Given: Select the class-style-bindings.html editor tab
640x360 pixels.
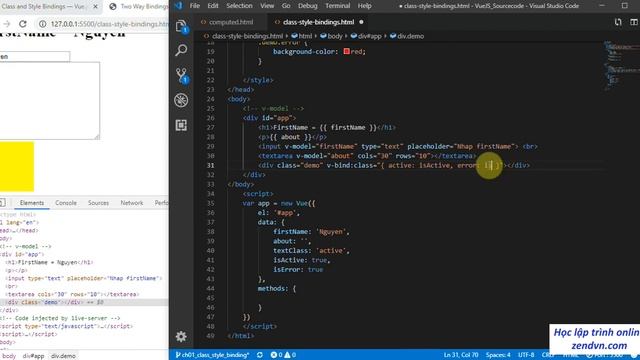Looking at the screenshot, I should (318, 22).
